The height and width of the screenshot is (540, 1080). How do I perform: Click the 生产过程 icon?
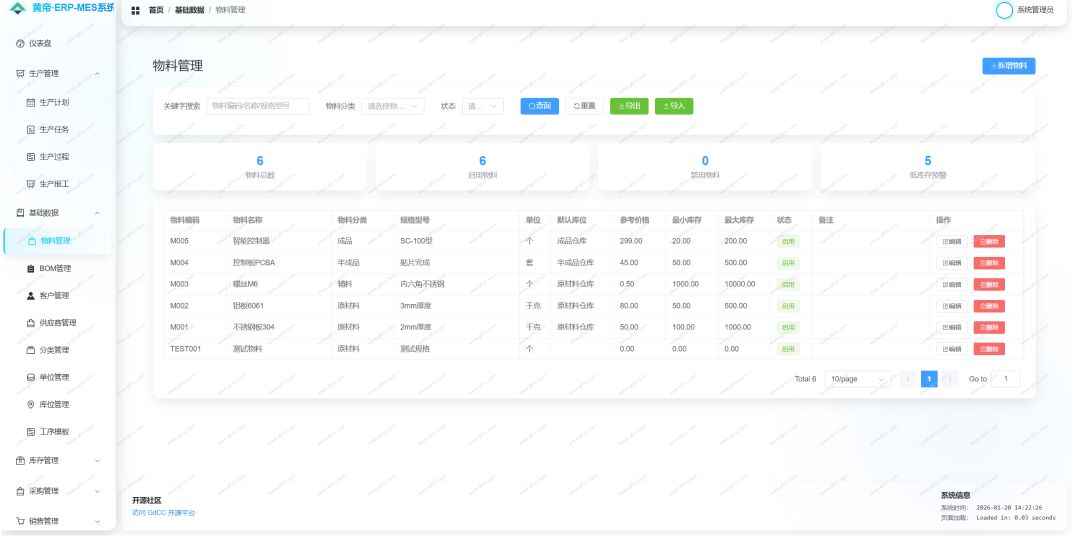point(30,157)
